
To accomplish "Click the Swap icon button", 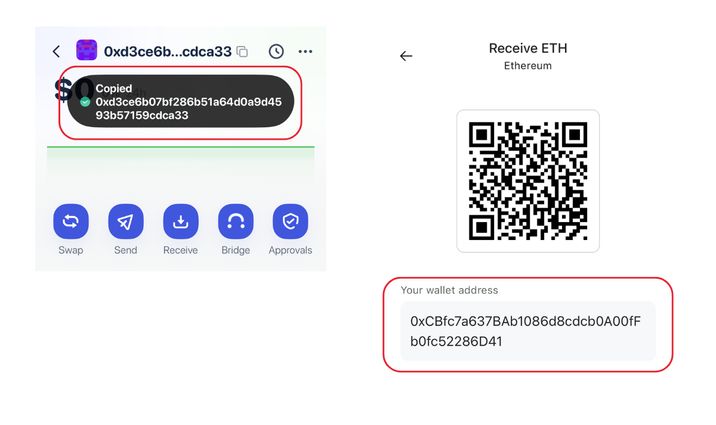I will point(71,221).
